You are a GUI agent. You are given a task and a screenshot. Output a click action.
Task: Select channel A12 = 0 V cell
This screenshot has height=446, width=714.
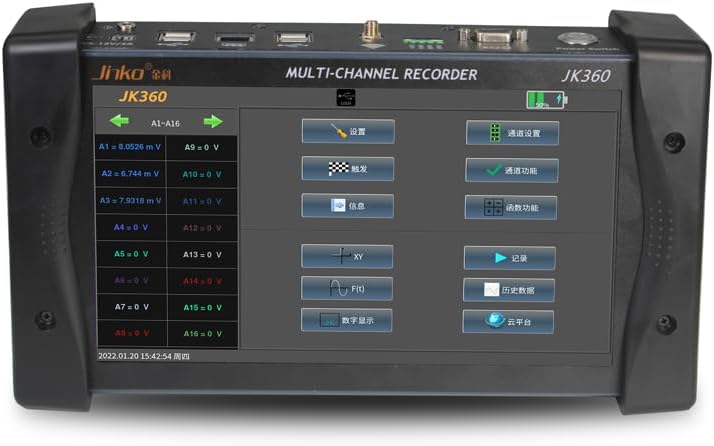click(x=202, y=228)
